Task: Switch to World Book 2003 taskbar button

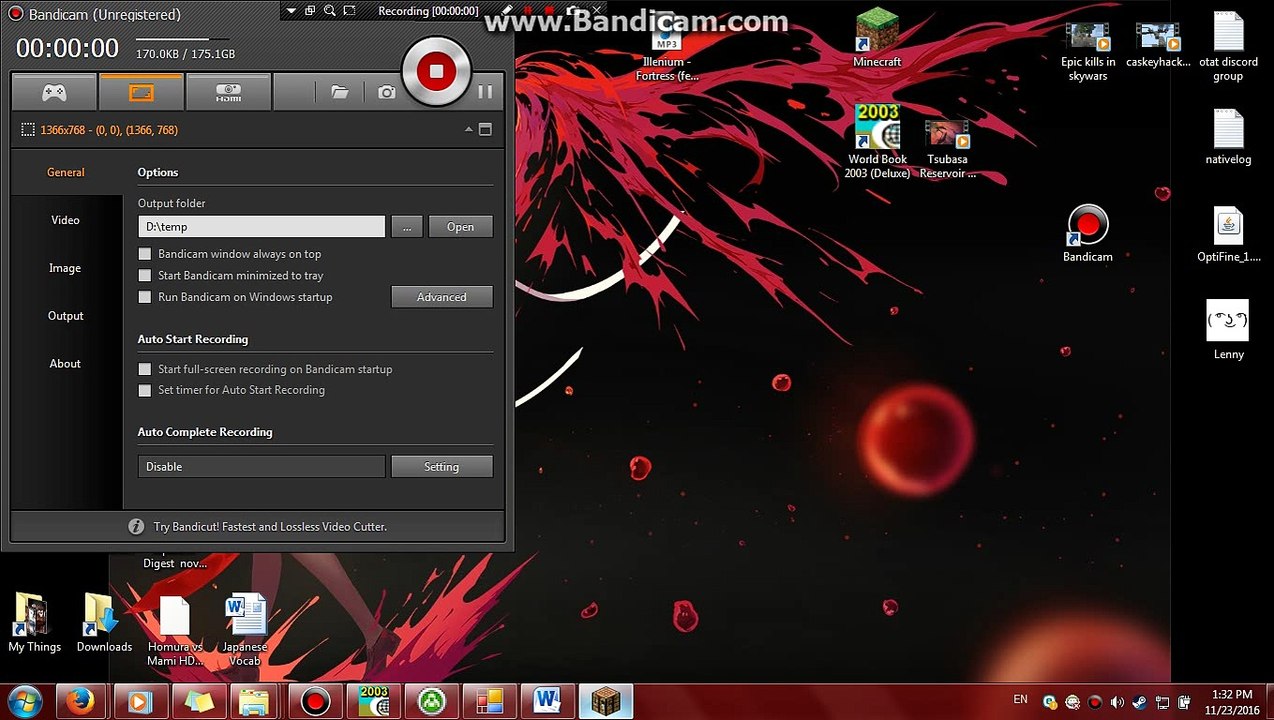Action: coord(373,701)
